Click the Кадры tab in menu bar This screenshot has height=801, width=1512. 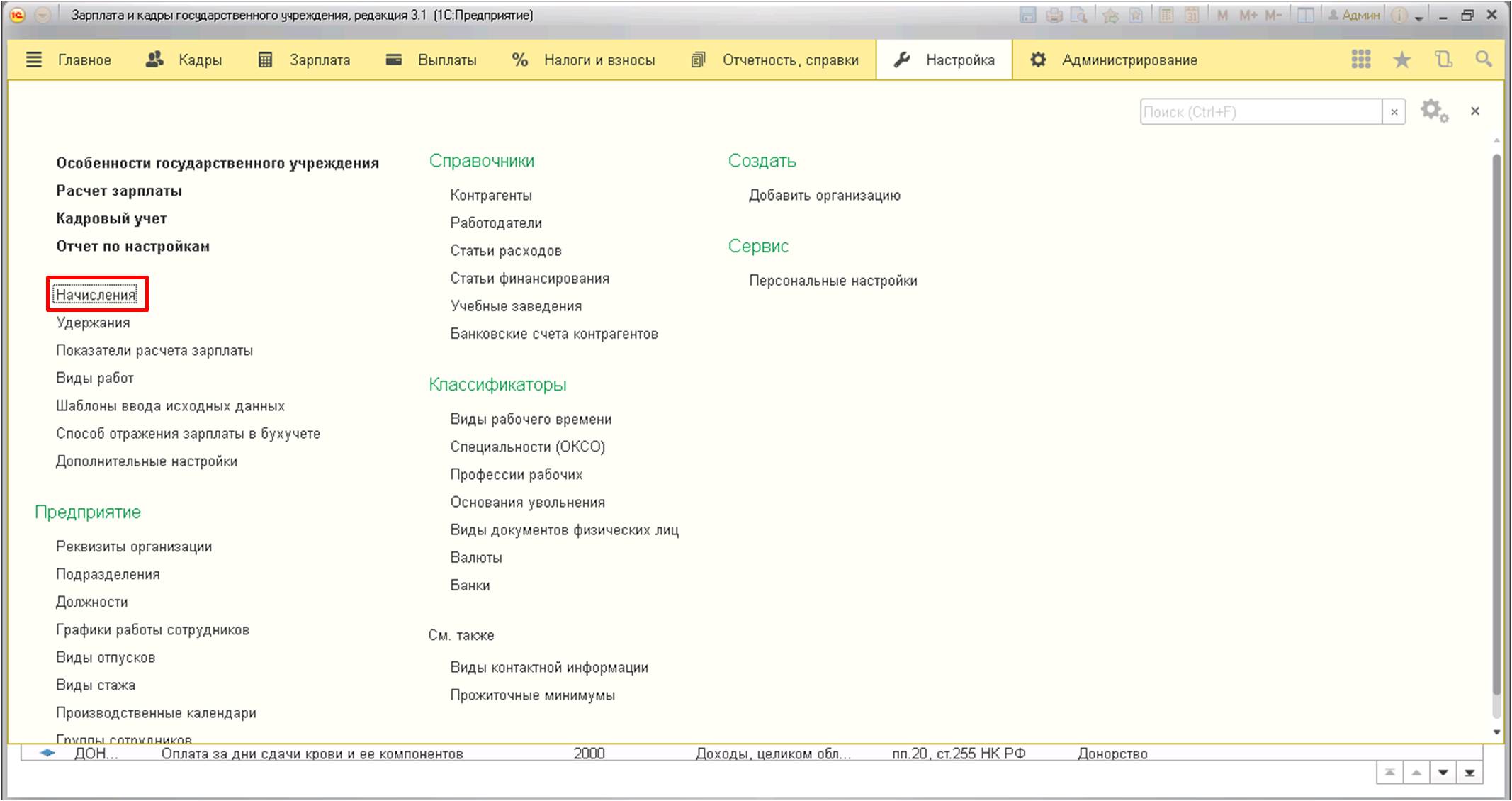pyautogui.click(x=197, y=60)
